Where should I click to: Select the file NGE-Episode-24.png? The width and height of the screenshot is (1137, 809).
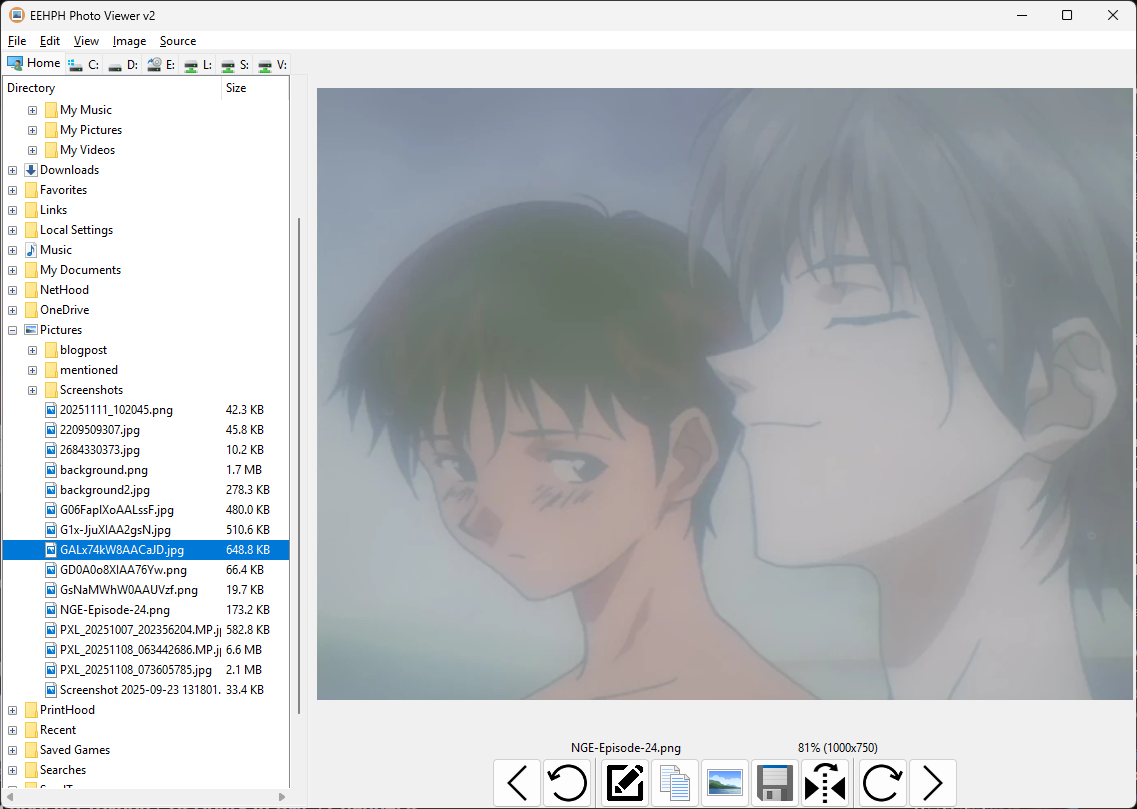click(x=114, y=610)
